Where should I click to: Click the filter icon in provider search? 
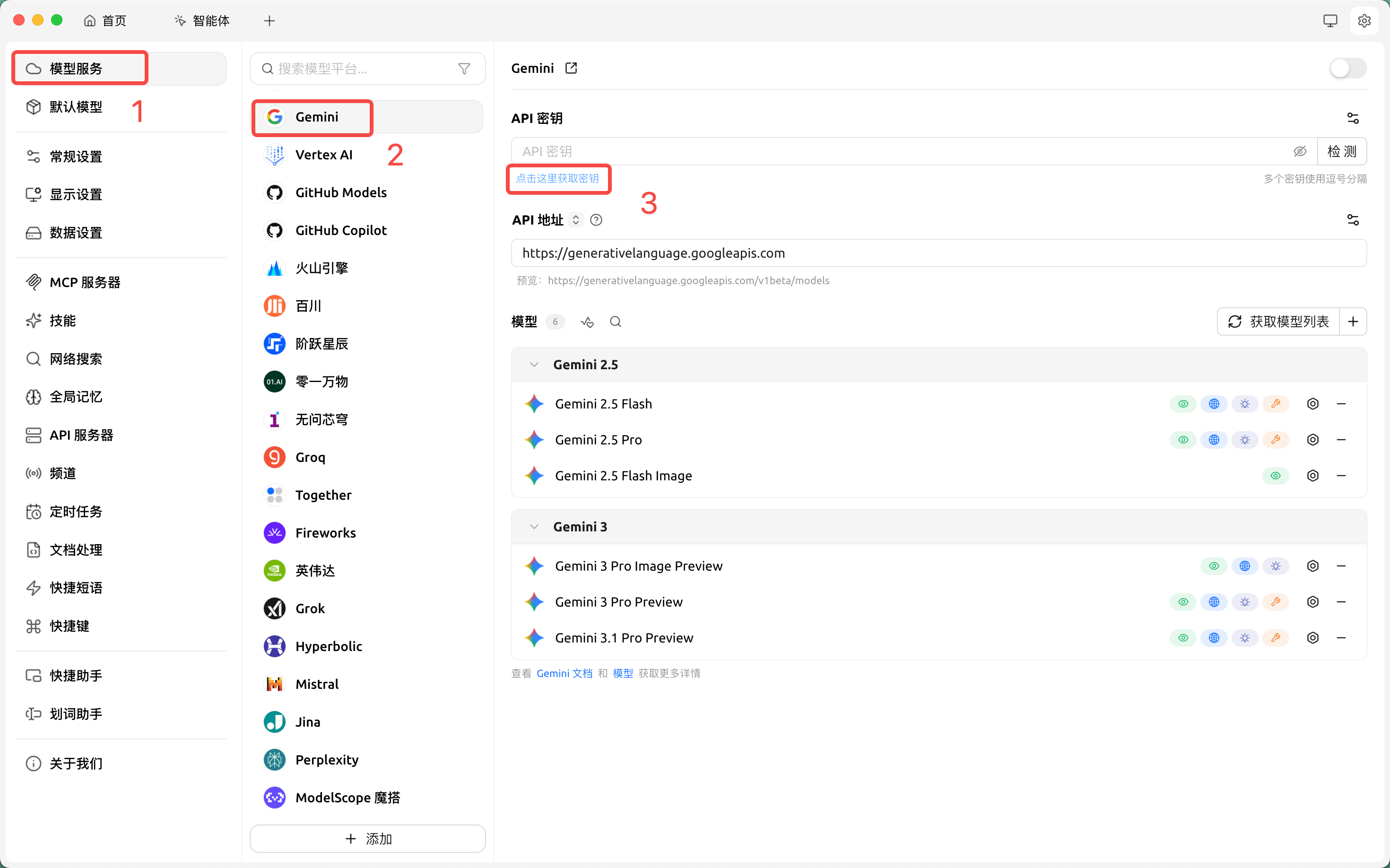[x=464, y=69]
